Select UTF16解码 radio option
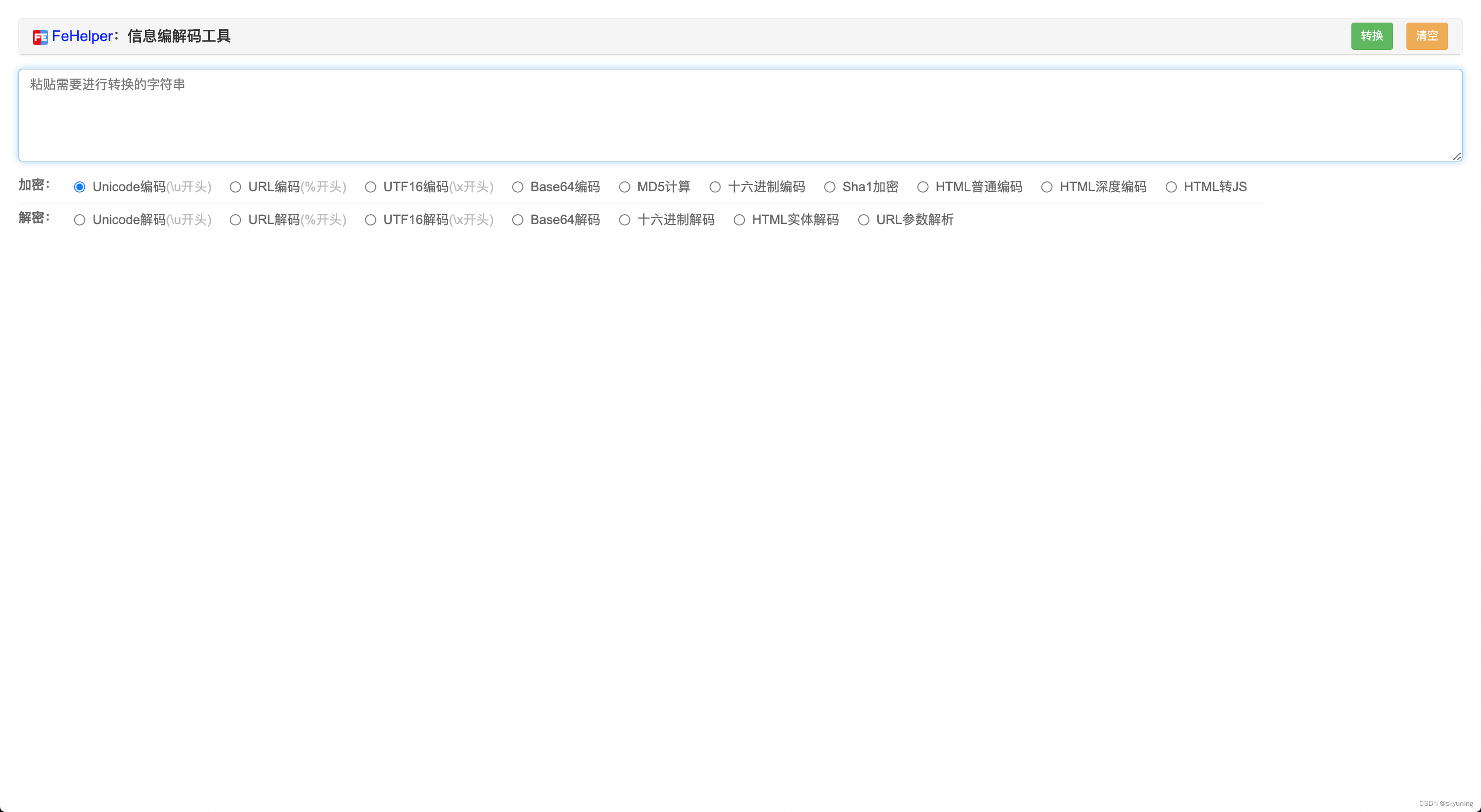The image size is (1481, 812). 370,220
